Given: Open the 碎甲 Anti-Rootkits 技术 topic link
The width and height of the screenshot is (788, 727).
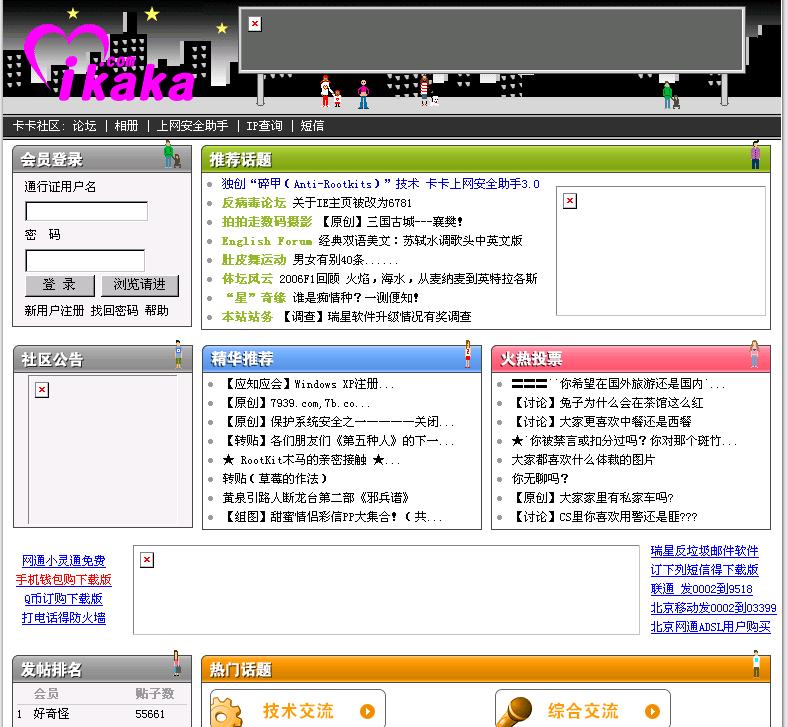Looking at the screenshot, I should click(380, 184).
